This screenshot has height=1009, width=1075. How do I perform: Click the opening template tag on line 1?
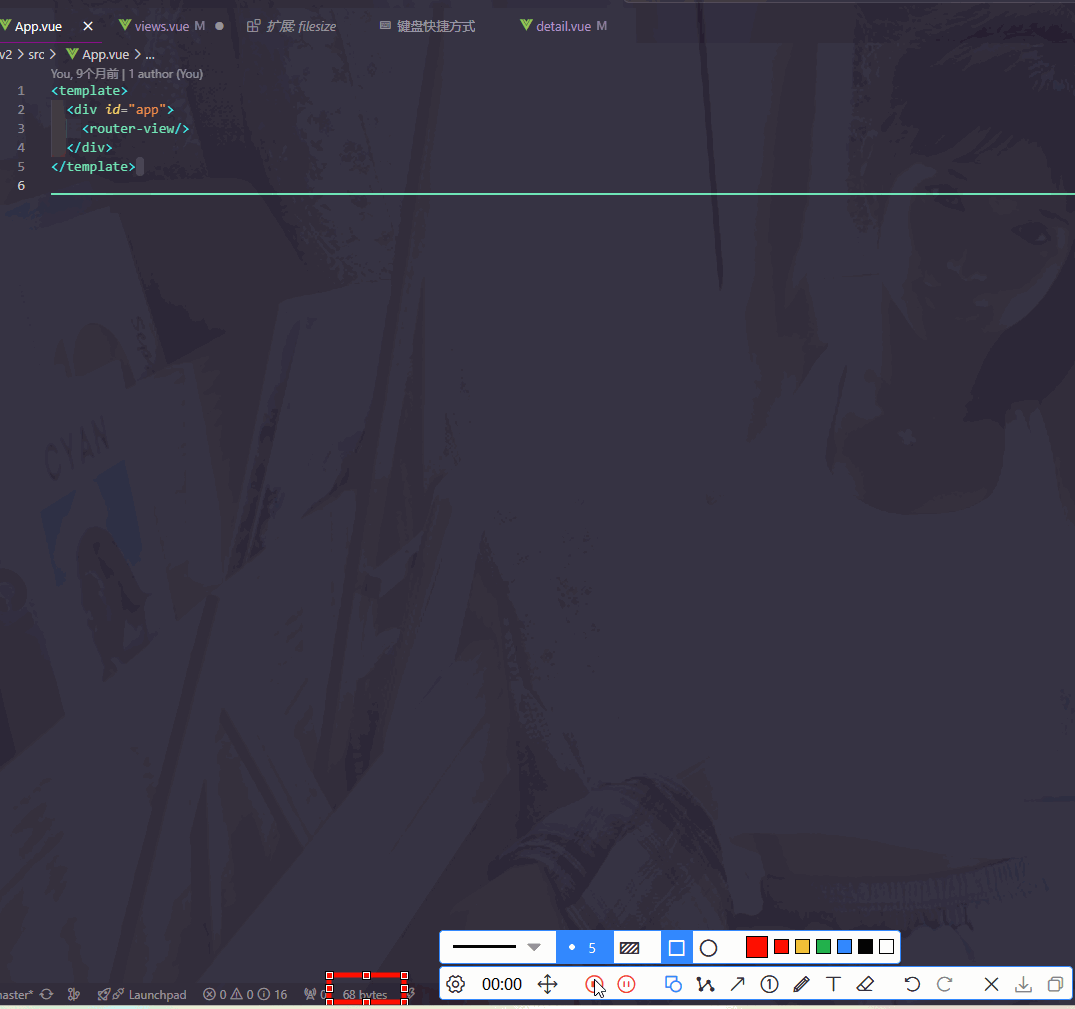[x=89, y=90]
